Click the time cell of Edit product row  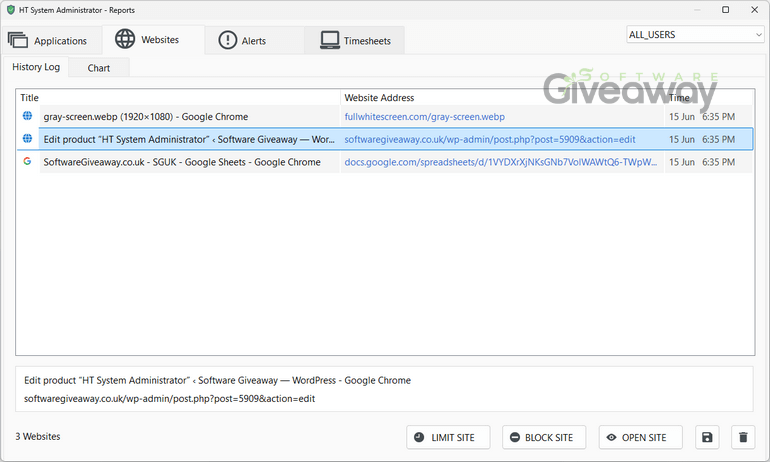tap(702, 139)
